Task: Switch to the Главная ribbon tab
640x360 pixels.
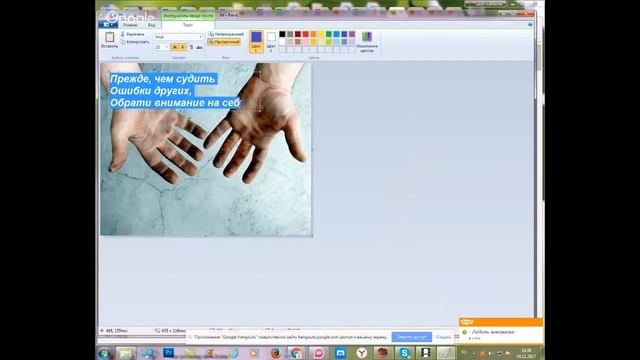Action: (130, 25)
